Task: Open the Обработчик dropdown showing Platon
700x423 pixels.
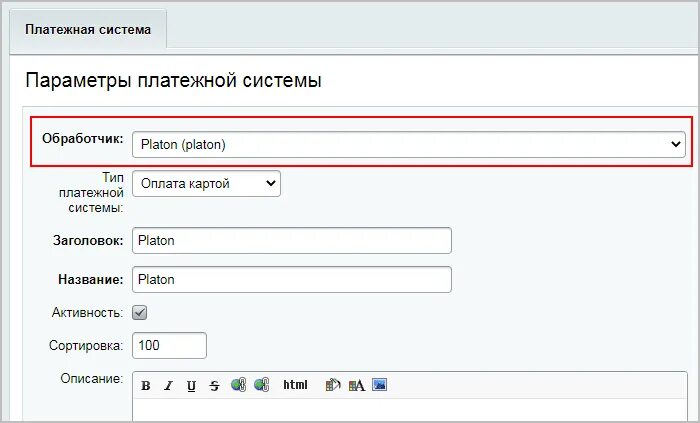Action: tap(408, 145)
